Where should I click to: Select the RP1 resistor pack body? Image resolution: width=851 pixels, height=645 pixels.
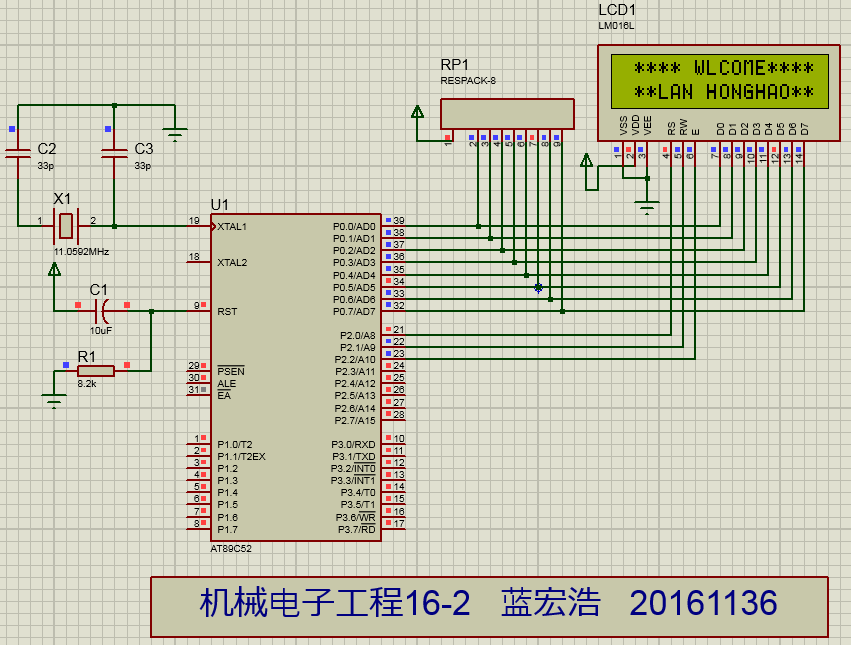[x=507, y=114]
